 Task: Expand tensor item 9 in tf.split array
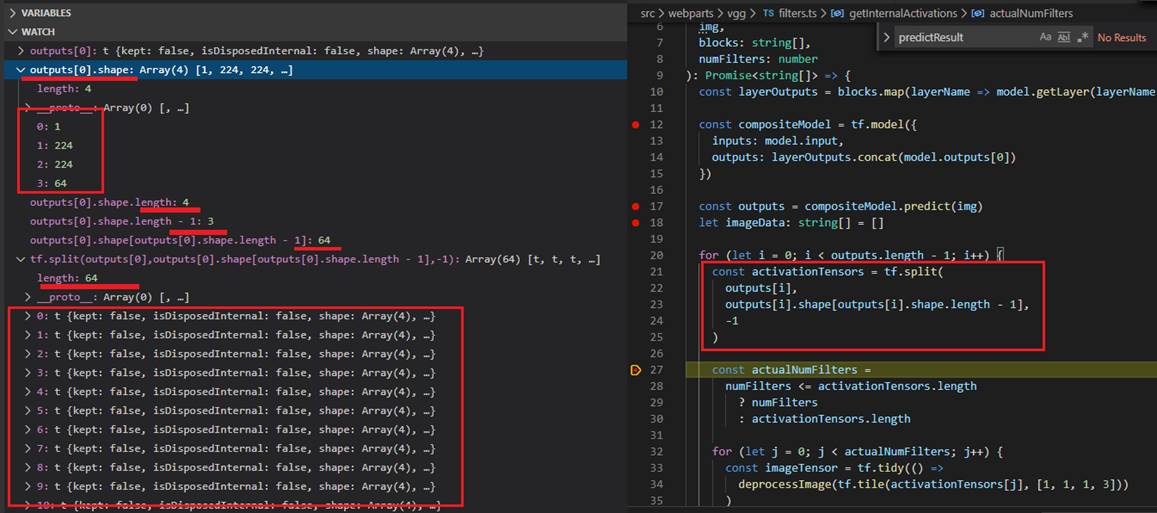tap(28, 487)
